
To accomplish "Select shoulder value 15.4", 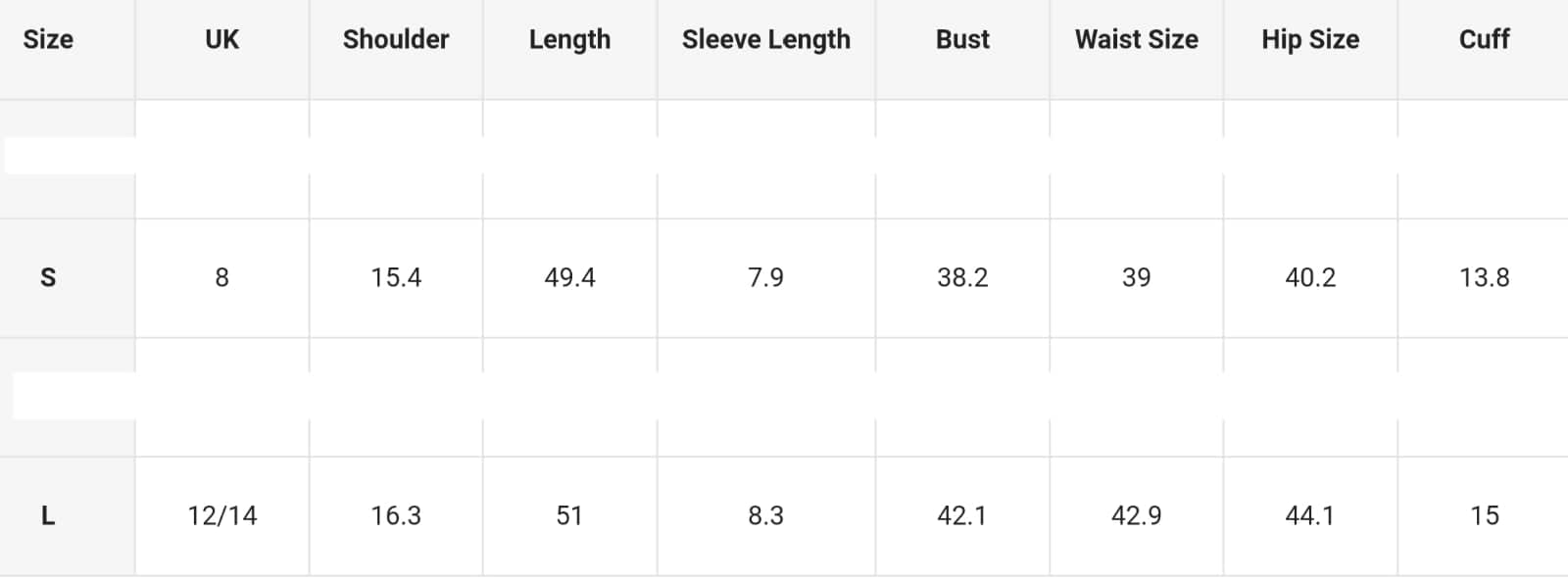I will pos(396,278).
